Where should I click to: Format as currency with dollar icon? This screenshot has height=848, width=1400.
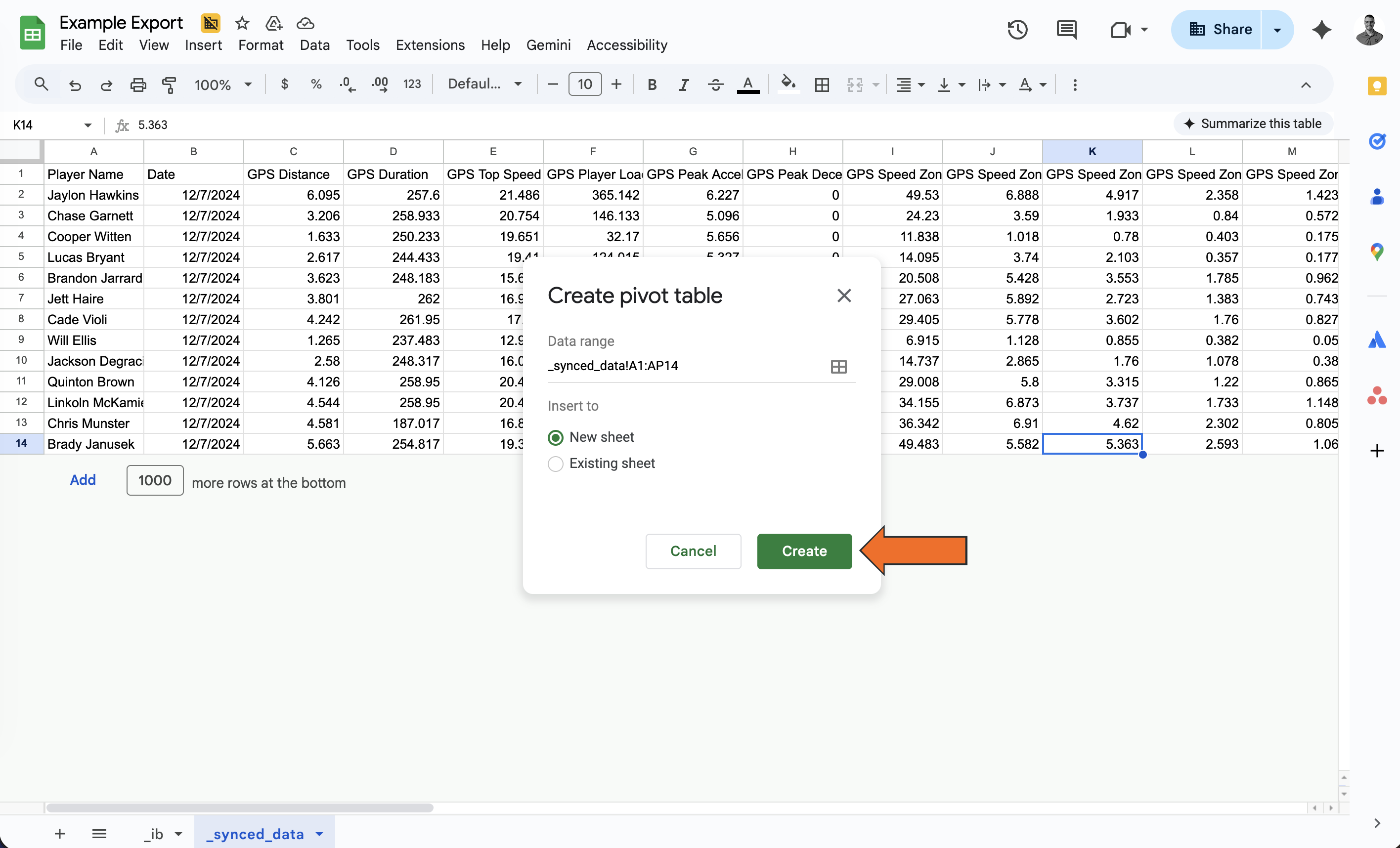tap(285, 84)
